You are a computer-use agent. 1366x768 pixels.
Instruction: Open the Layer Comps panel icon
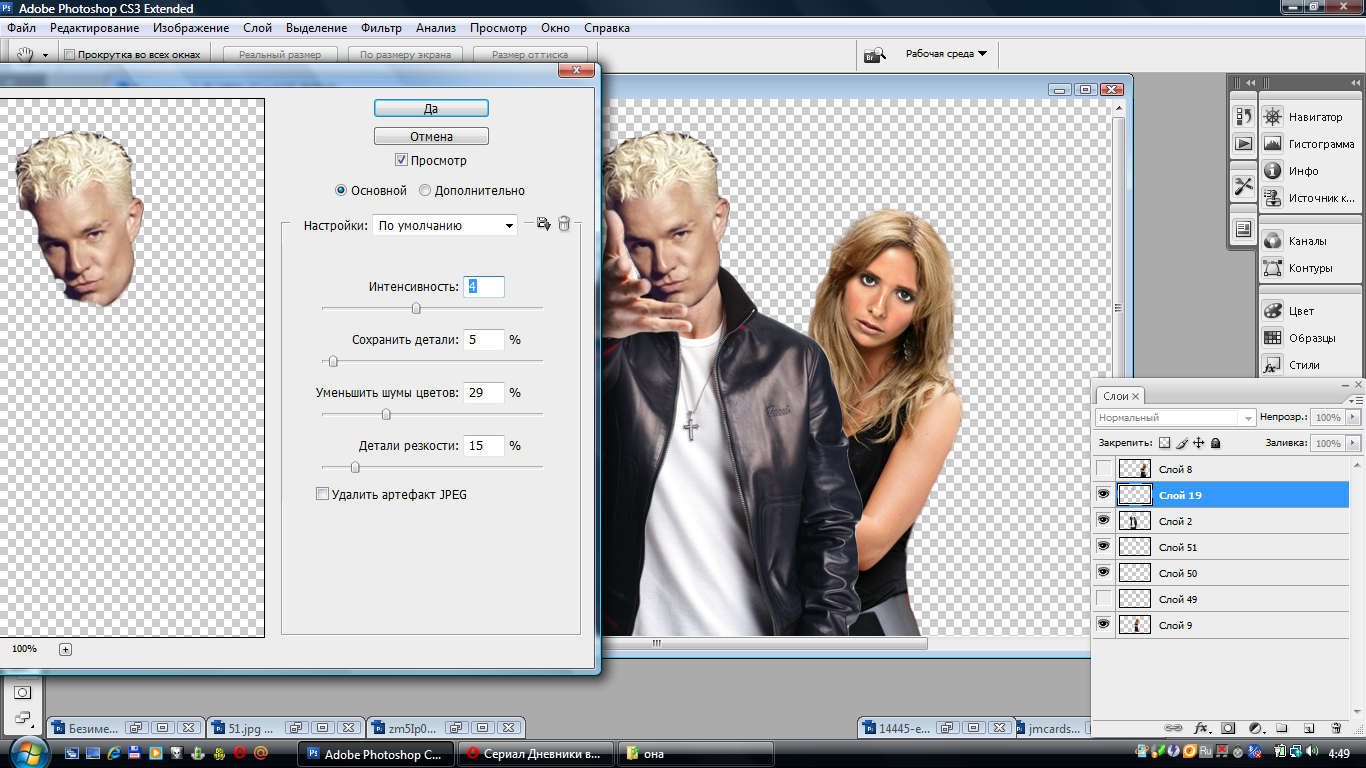pos(1243,229)
